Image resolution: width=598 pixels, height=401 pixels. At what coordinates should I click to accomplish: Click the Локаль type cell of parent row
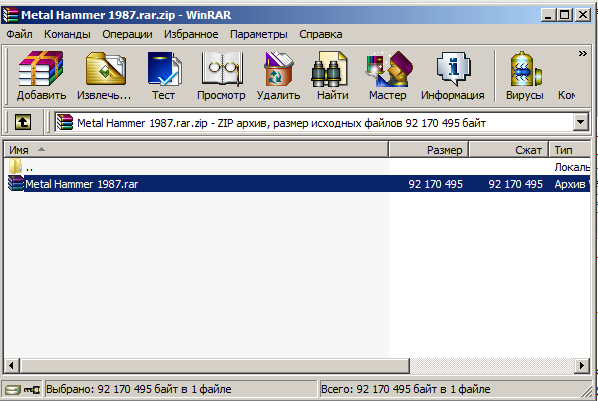[572, 167]
